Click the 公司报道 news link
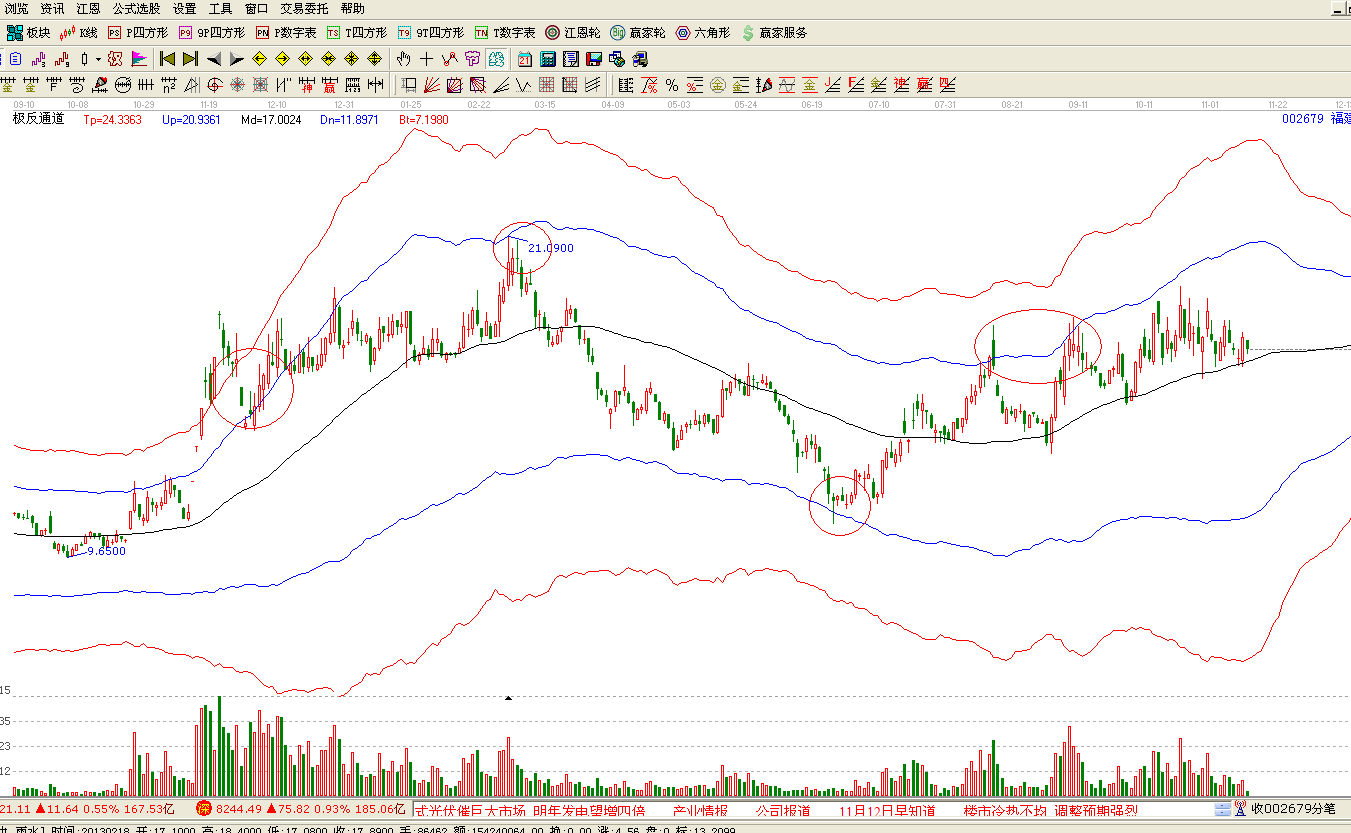The height and width of the screenshot is (833, 1351). coord(782,810)
